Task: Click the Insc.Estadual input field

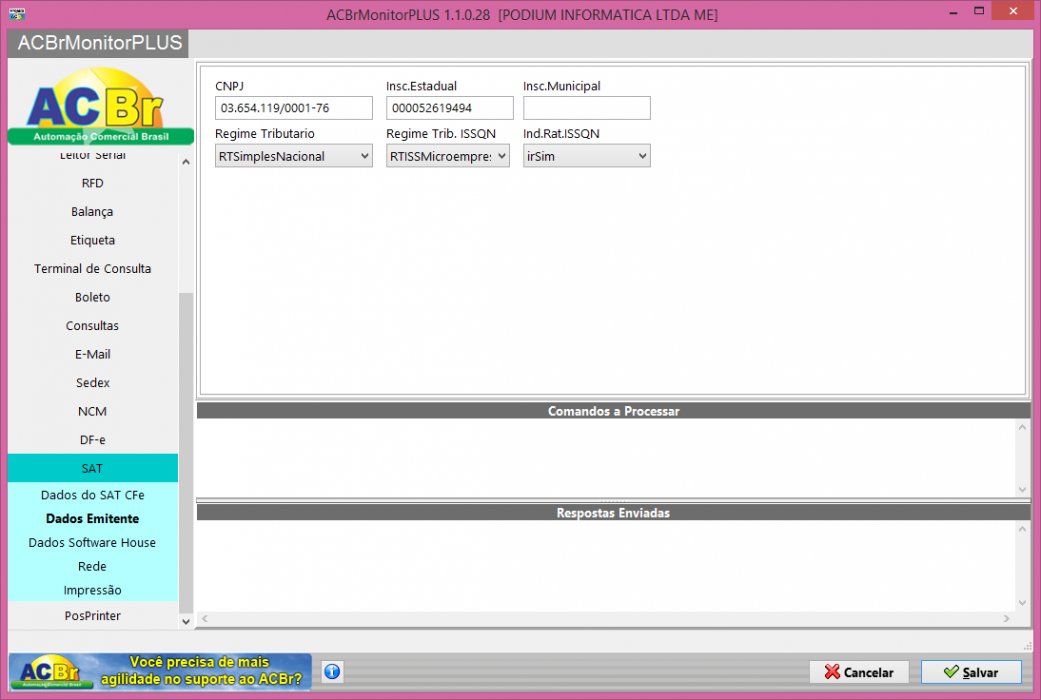Action: click(x=449, y=108)
